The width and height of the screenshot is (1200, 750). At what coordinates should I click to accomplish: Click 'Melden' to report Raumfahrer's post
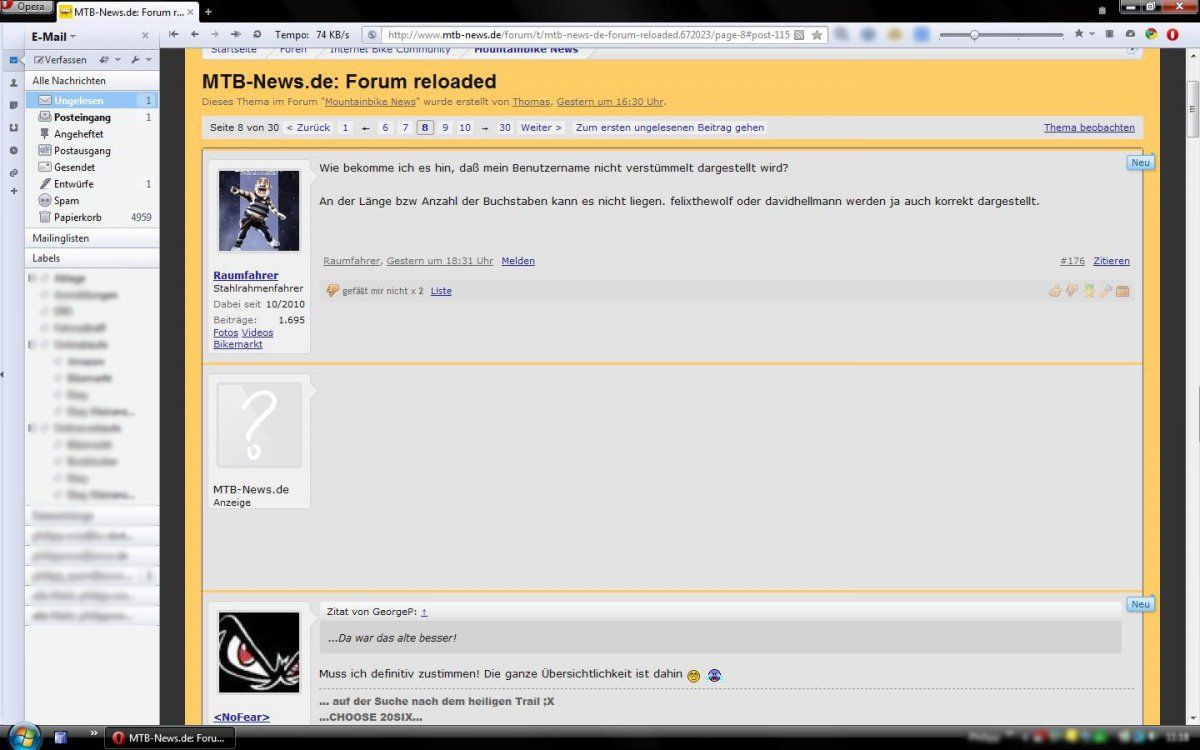[x=518, y=261]
